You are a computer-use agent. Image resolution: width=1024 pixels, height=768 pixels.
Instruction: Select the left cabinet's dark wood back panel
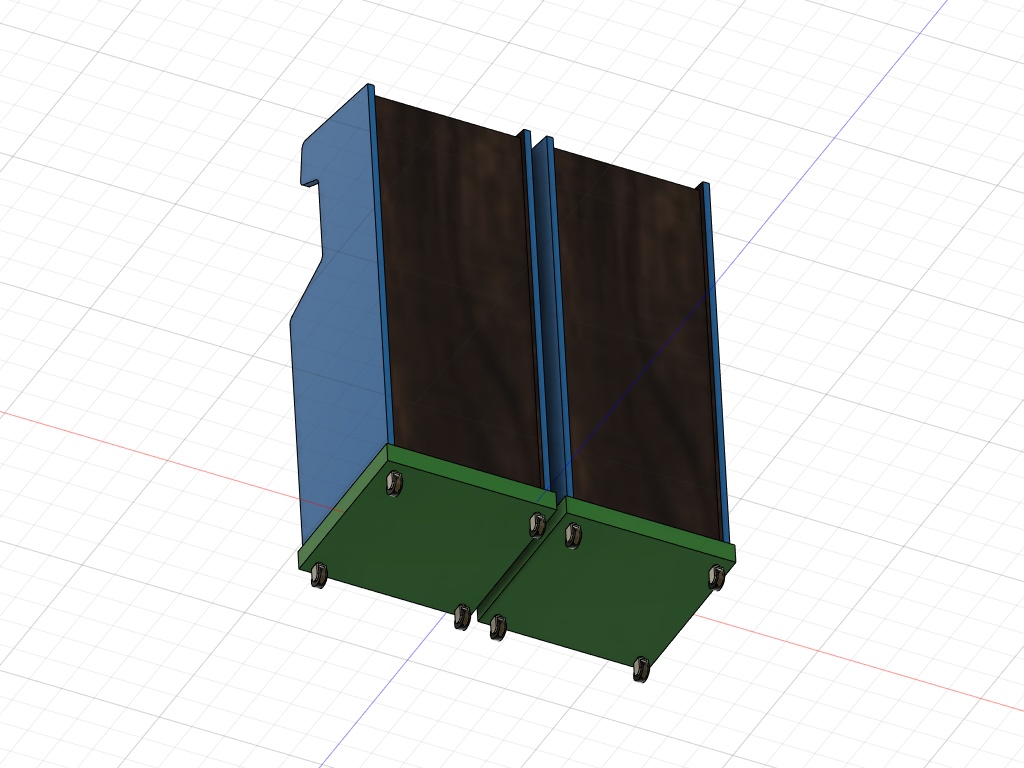(460, 294)
